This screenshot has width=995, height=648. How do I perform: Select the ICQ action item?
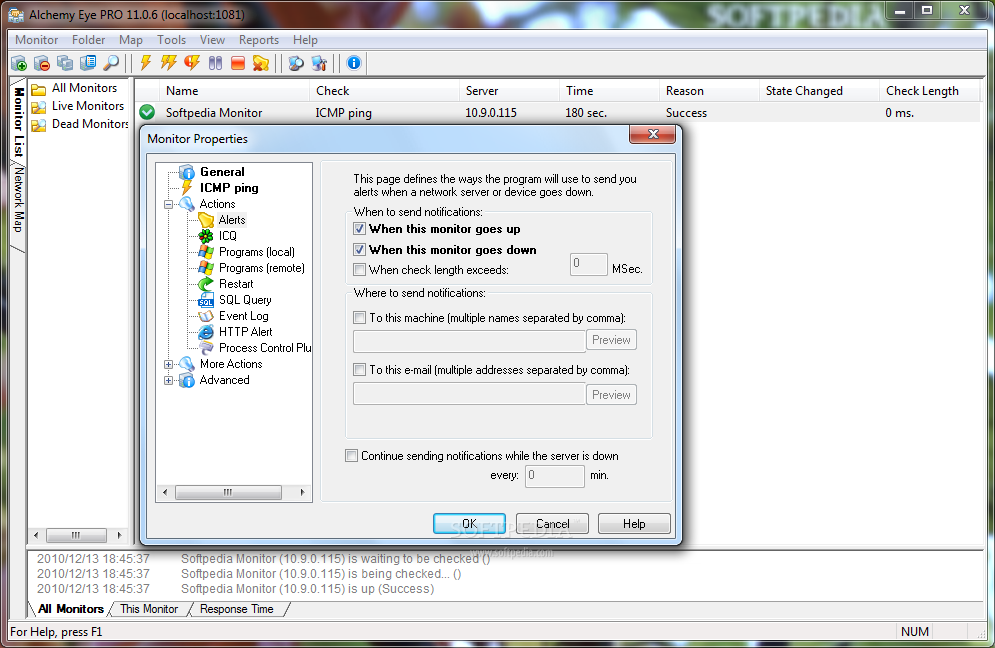[227, 236]
